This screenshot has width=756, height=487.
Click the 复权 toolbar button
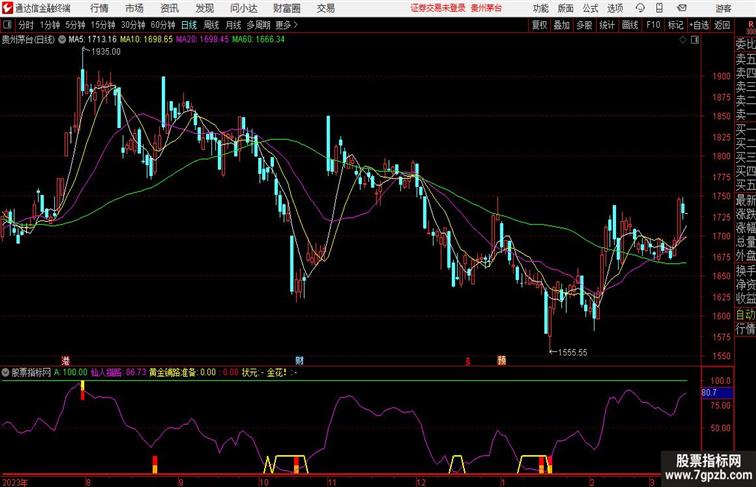click(540, 25)
